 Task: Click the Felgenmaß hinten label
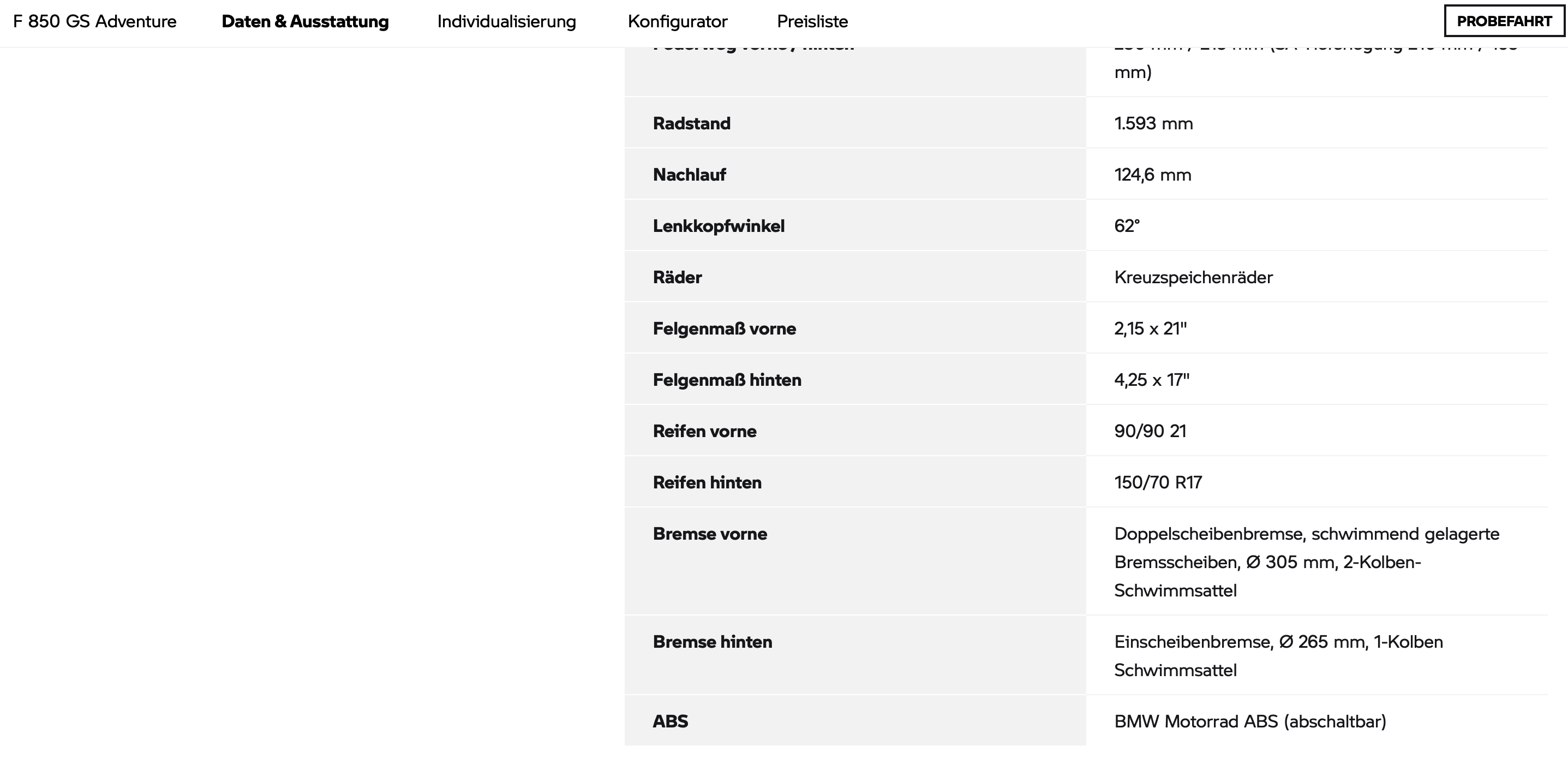[727, 380]
